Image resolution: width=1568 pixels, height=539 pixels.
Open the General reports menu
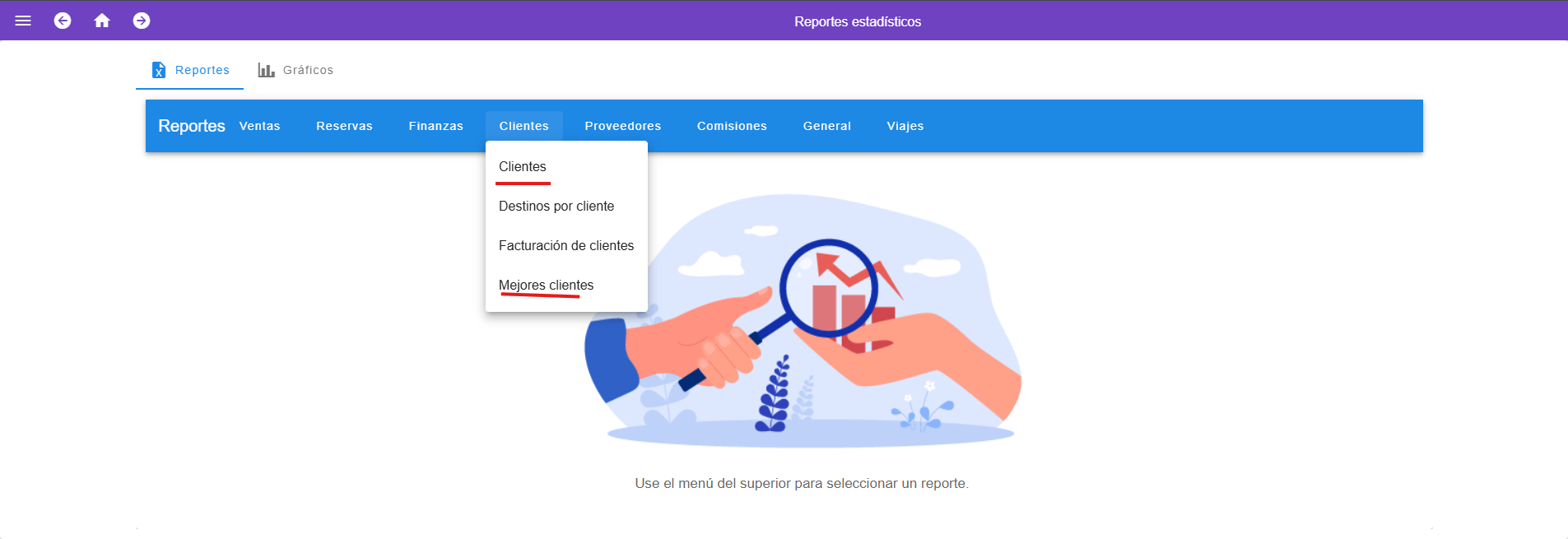[x=826, y=126]
